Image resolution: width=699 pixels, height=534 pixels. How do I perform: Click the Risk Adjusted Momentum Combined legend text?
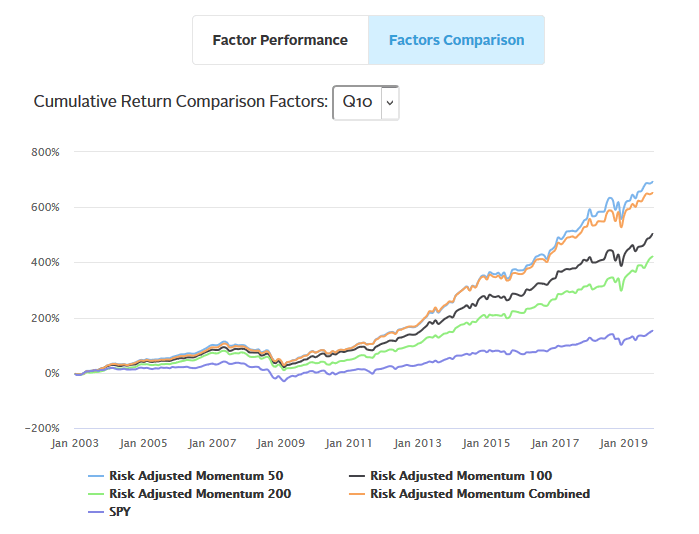pos(480,493)
